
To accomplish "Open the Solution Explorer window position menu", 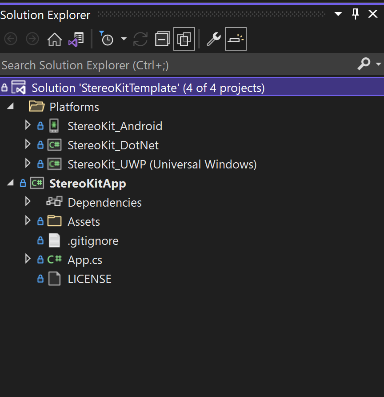I will click(338, 14).
